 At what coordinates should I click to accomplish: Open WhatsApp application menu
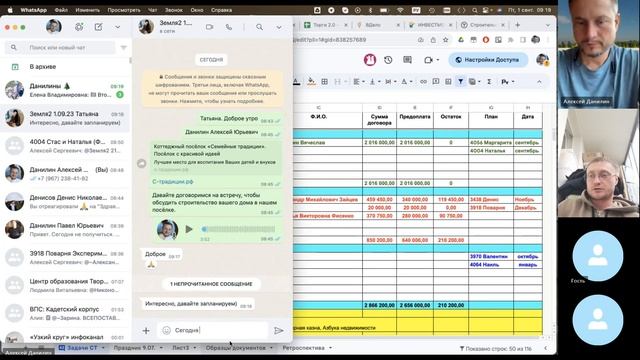33,10
